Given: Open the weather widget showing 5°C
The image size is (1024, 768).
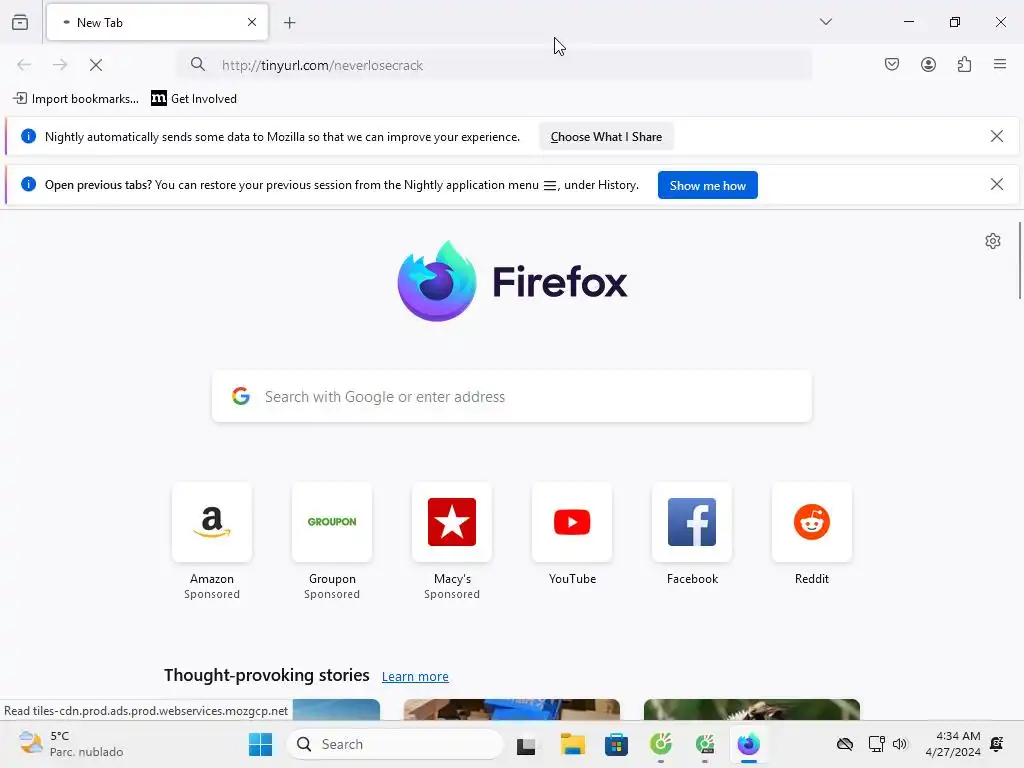Looking at the screenshot, I should click(71, 744).
